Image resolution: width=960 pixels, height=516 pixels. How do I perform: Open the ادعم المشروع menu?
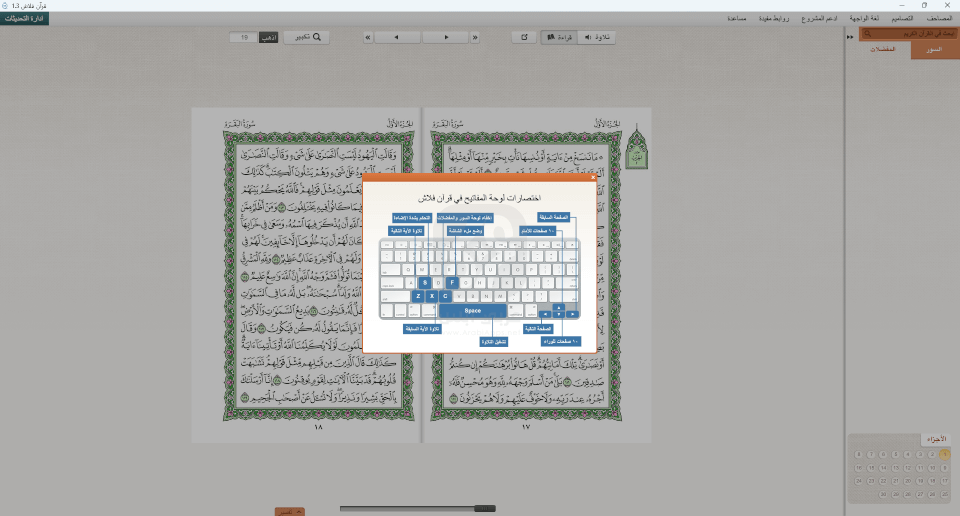(x=819, y=18)
